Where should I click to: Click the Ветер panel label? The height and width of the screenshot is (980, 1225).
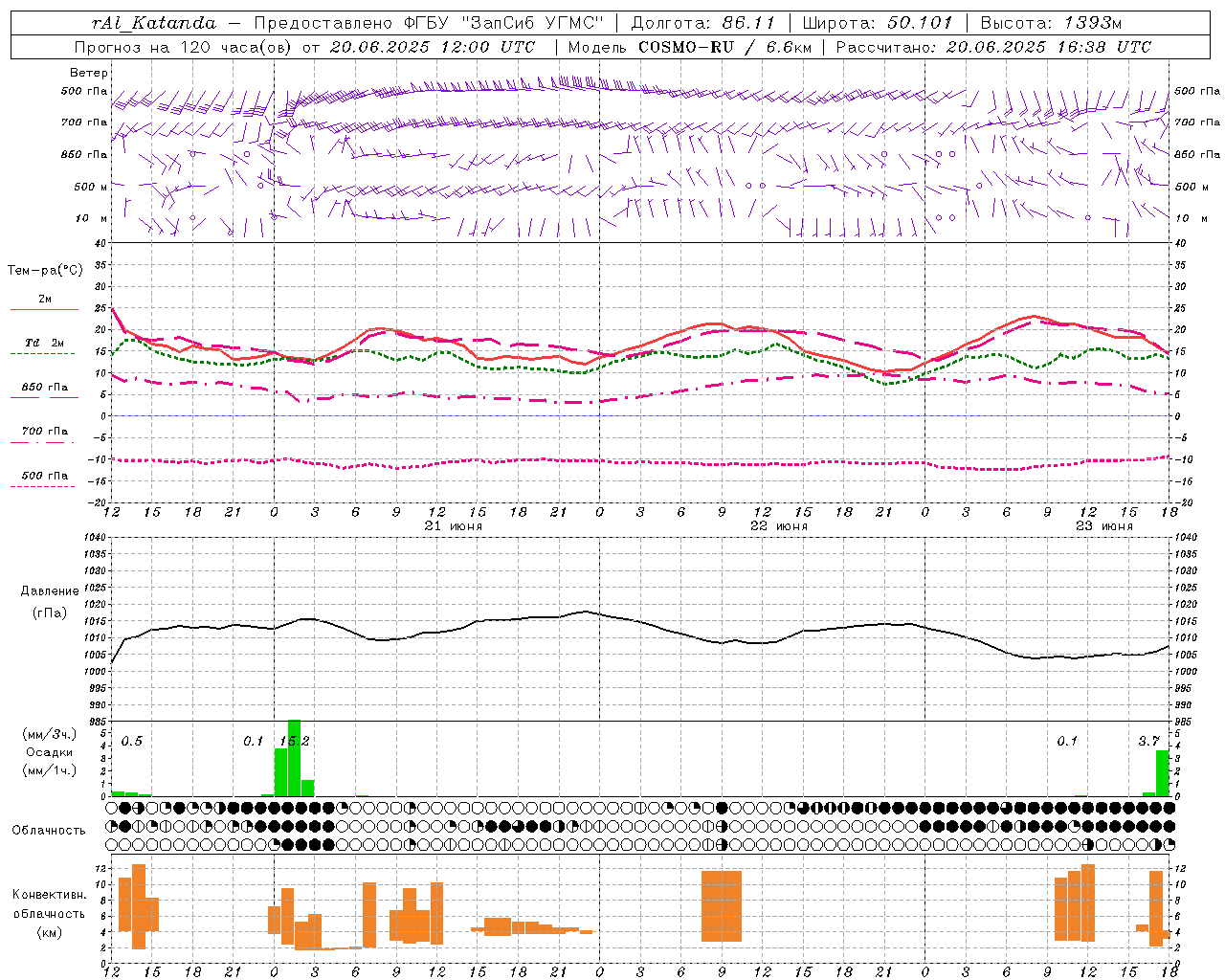coord(88,73)
